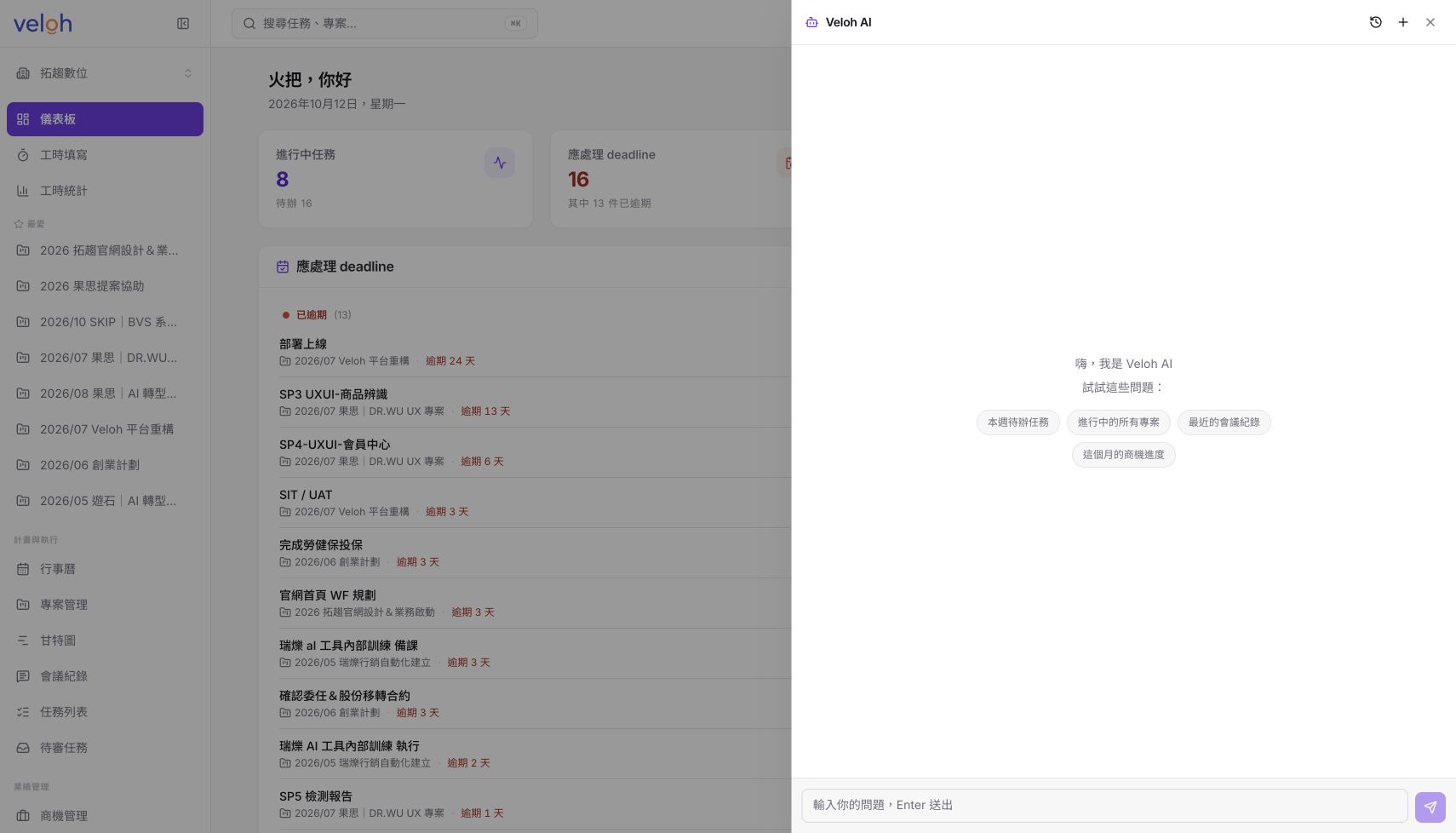
Task: Collapse the sidebar panel toggle
Action: coord(183,24)
